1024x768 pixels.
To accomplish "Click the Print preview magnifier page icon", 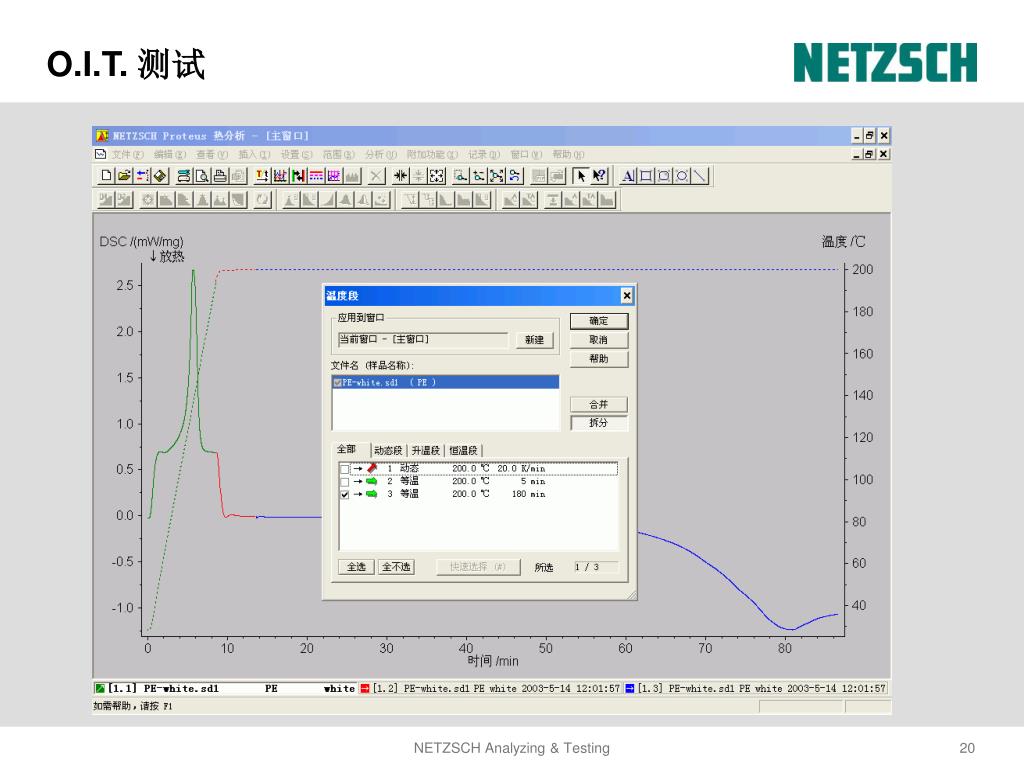I will pos(202,176).
